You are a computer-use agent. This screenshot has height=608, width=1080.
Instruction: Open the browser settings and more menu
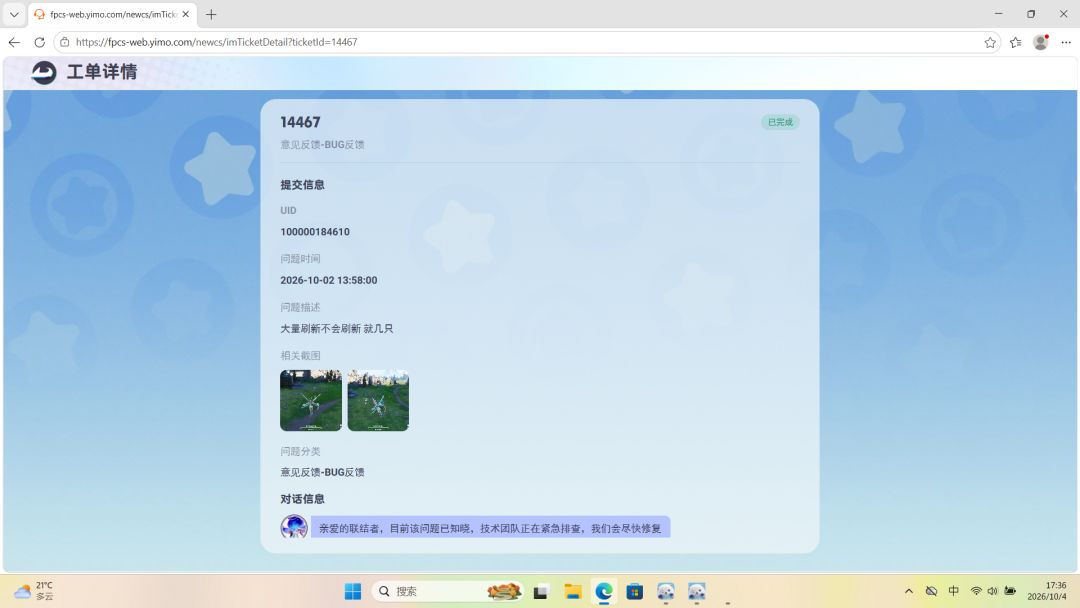tap(1066, 42)
